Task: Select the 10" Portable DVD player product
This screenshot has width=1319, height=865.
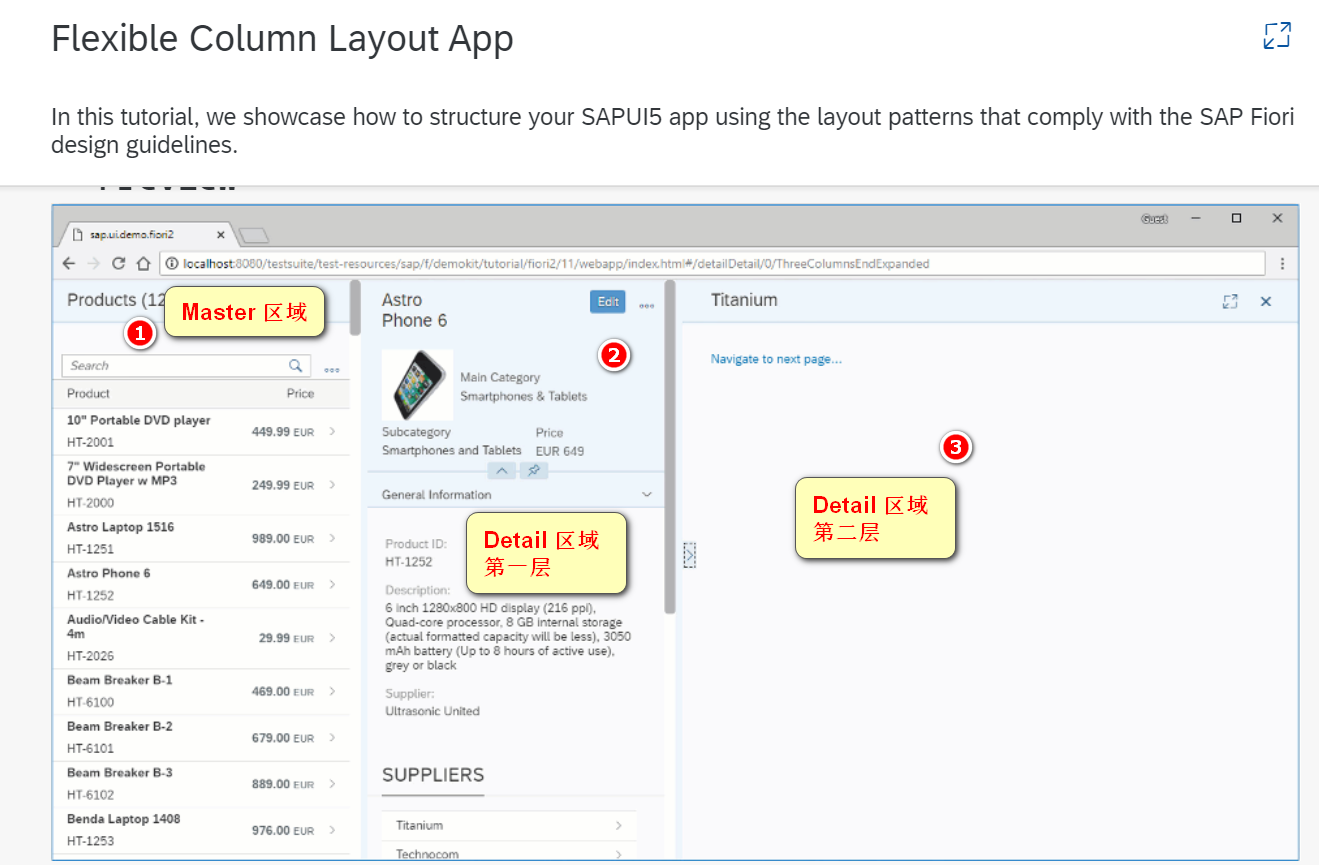Action: coord(200,431)
